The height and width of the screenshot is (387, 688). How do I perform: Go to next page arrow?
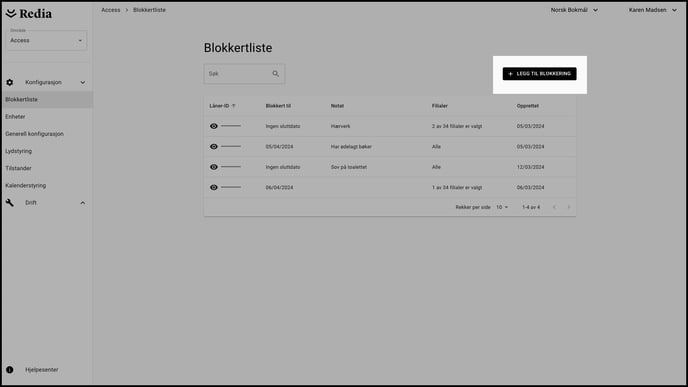(569, 207)
